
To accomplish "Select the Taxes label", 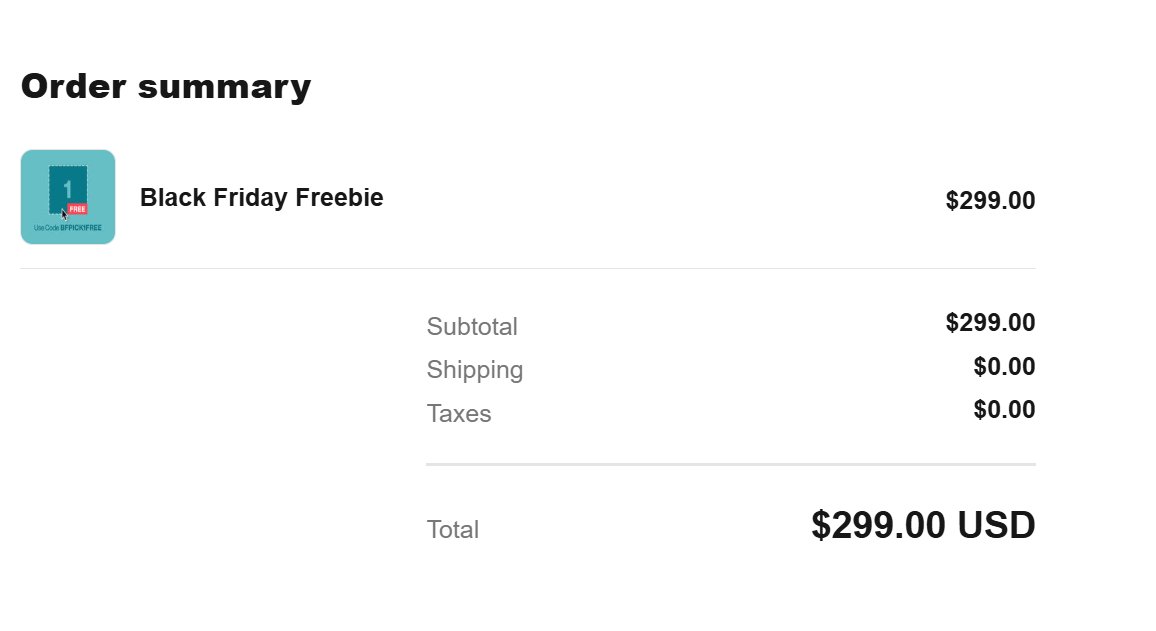I will [x=459, y=414].
